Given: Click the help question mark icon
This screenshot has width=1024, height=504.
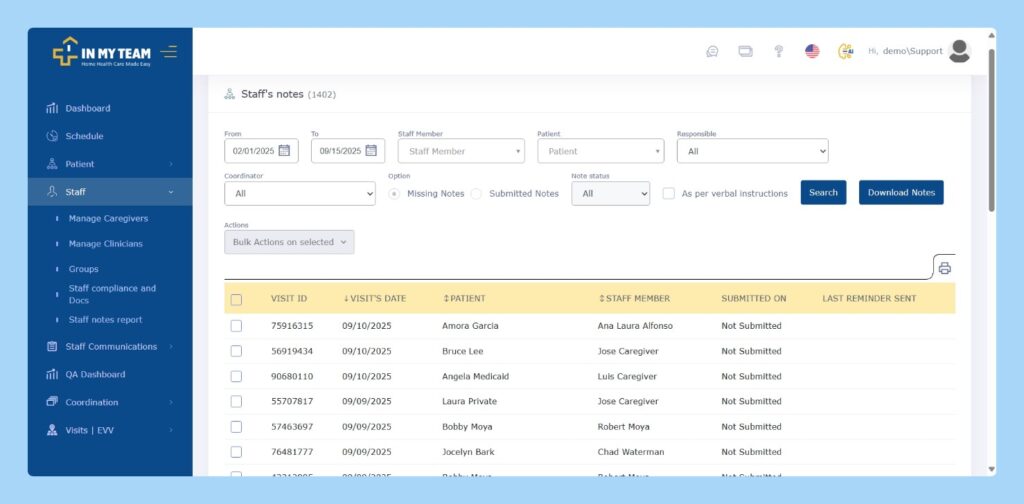Looking at the screenshot, I should coord(778,51).
